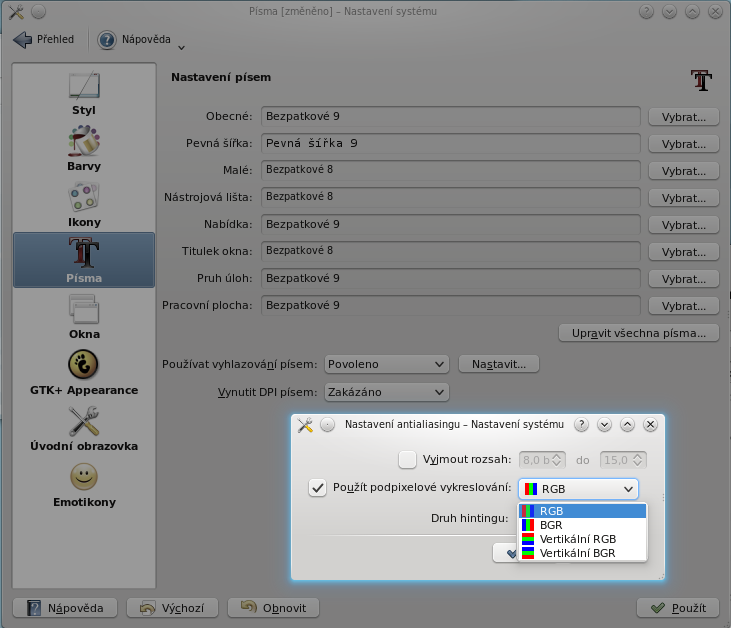Click the Použít apply button

pyautogui.click(x=678, y=608)
